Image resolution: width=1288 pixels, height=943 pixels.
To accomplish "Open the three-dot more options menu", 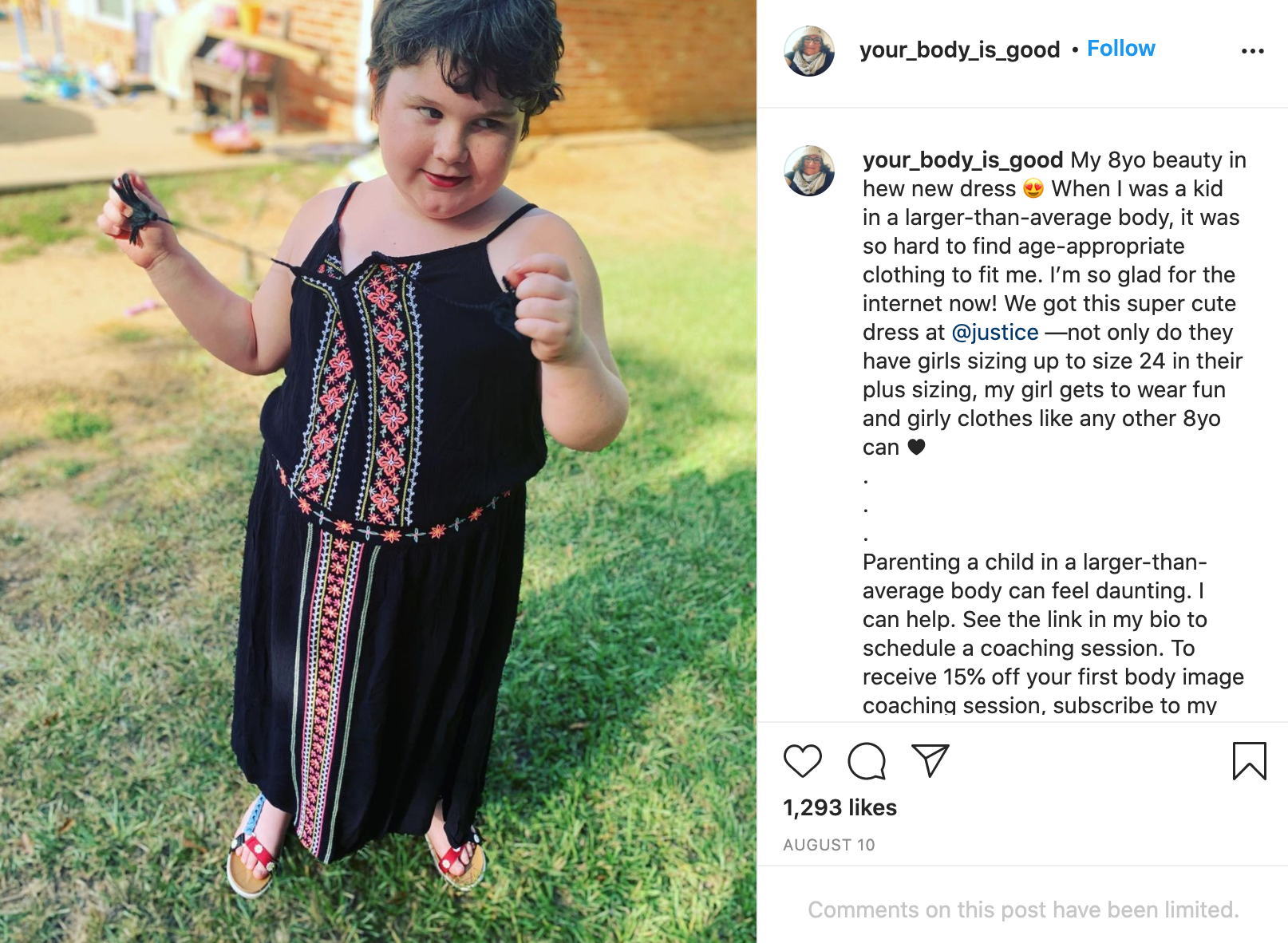I will [x=1252, y=51].
